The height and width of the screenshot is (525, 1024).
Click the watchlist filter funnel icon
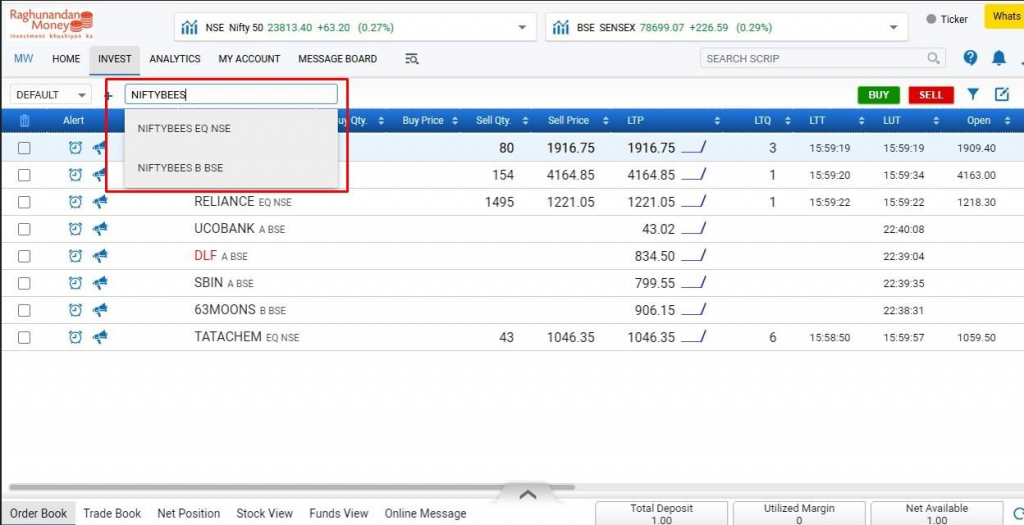[973, 95]
